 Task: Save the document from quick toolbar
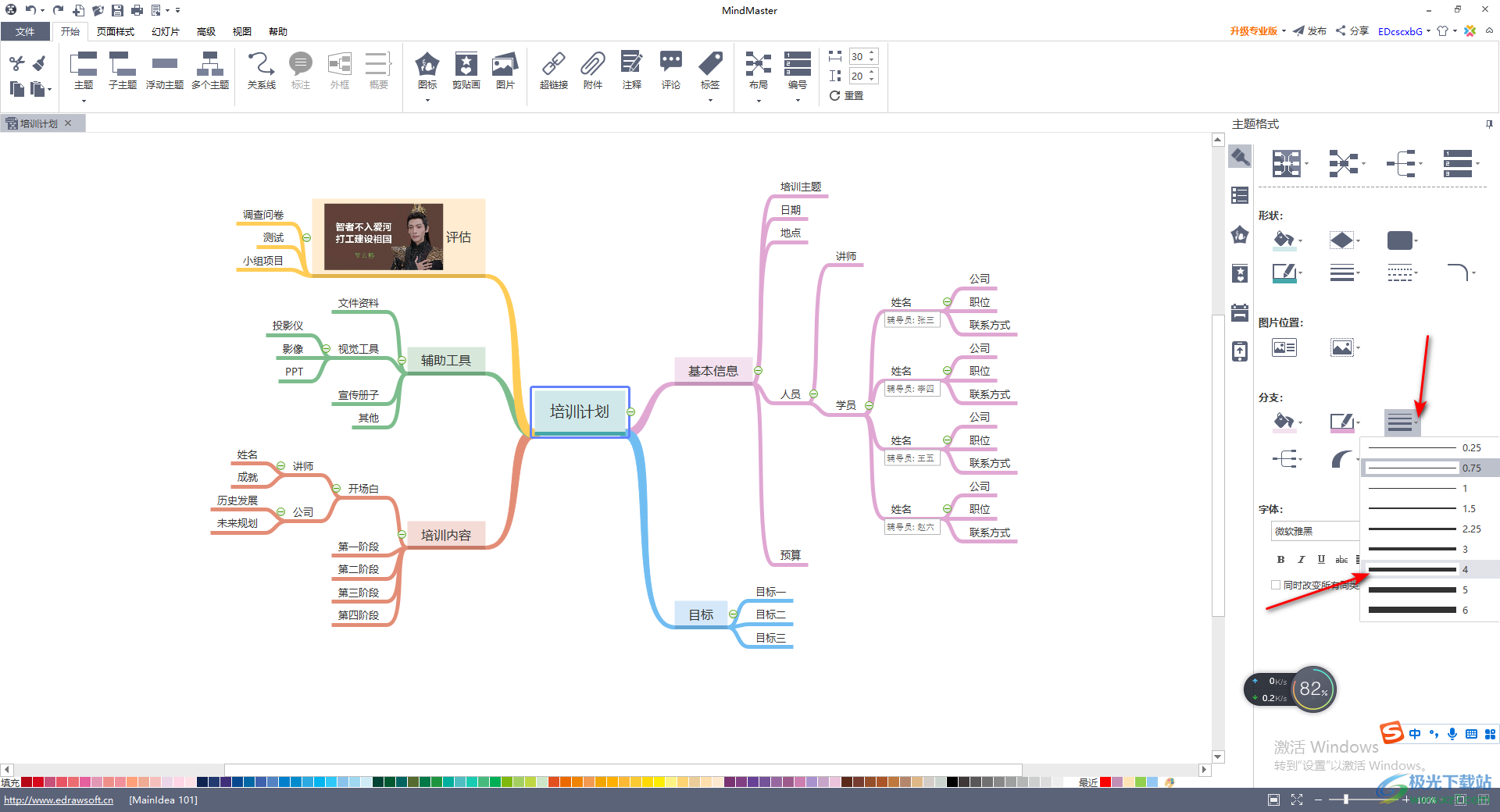[117, 10]
